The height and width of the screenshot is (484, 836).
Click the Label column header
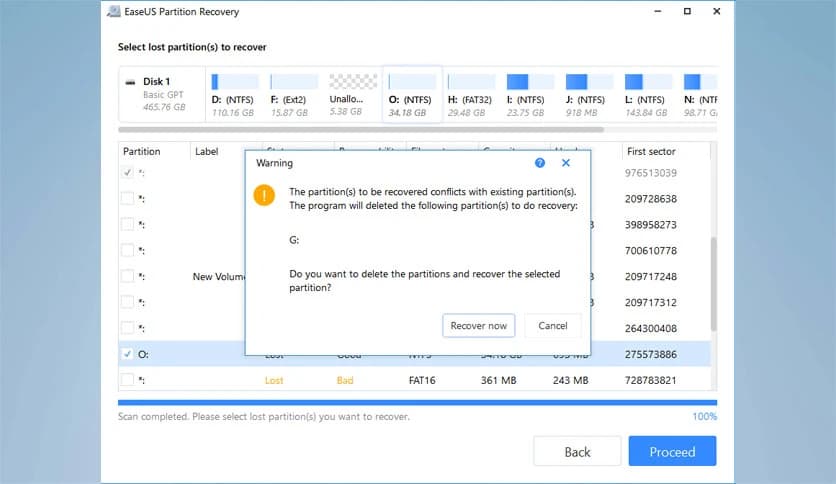point(219,151)
